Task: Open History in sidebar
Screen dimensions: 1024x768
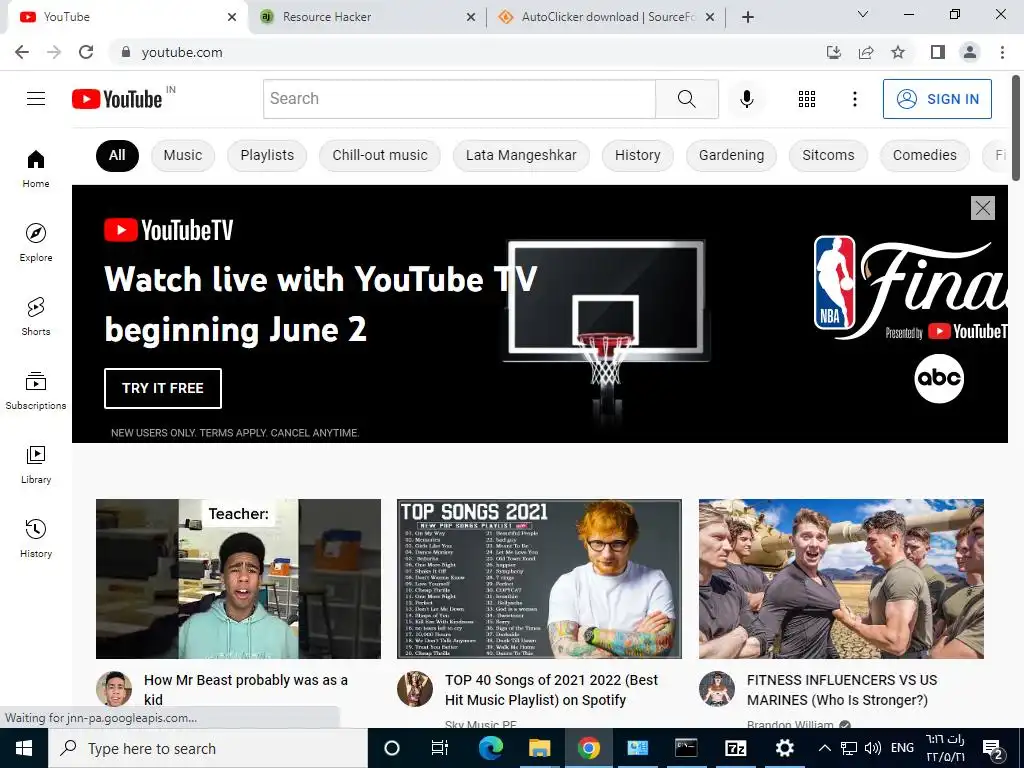Action: tap(36, 538)
